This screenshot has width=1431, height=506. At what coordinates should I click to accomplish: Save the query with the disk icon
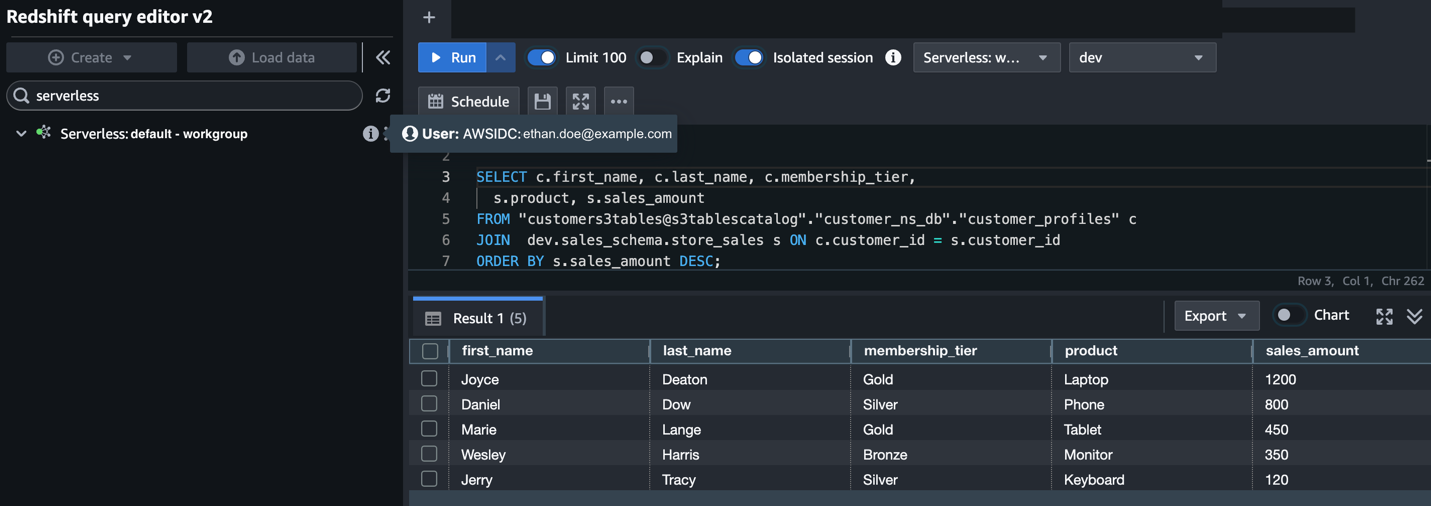pyautogui.click(x=542, y=101)
